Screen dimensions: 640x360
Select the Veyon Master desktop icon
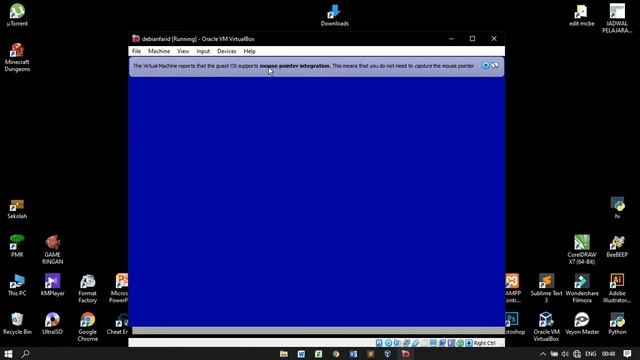[582, 323]
